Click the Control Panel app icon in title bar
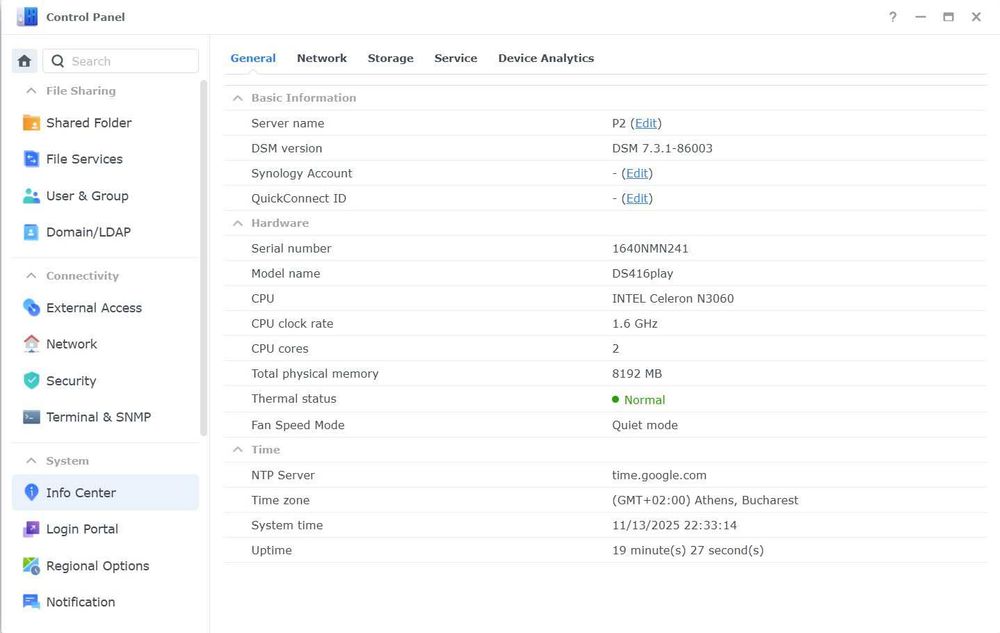 pyautogui.click(x=27, y=17)
